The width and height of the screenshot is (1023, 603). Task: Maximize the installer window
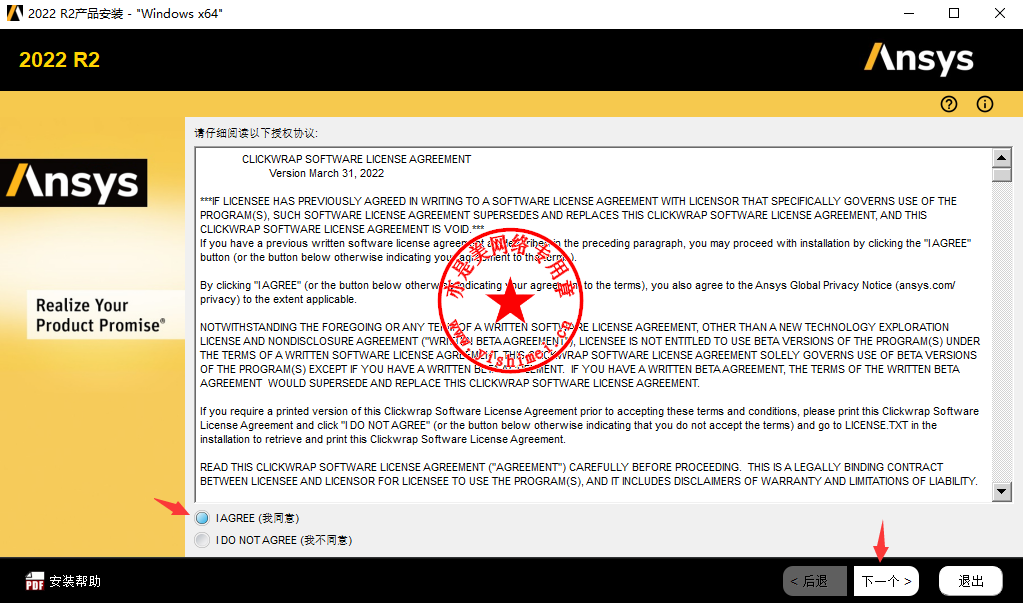(954, 14)
